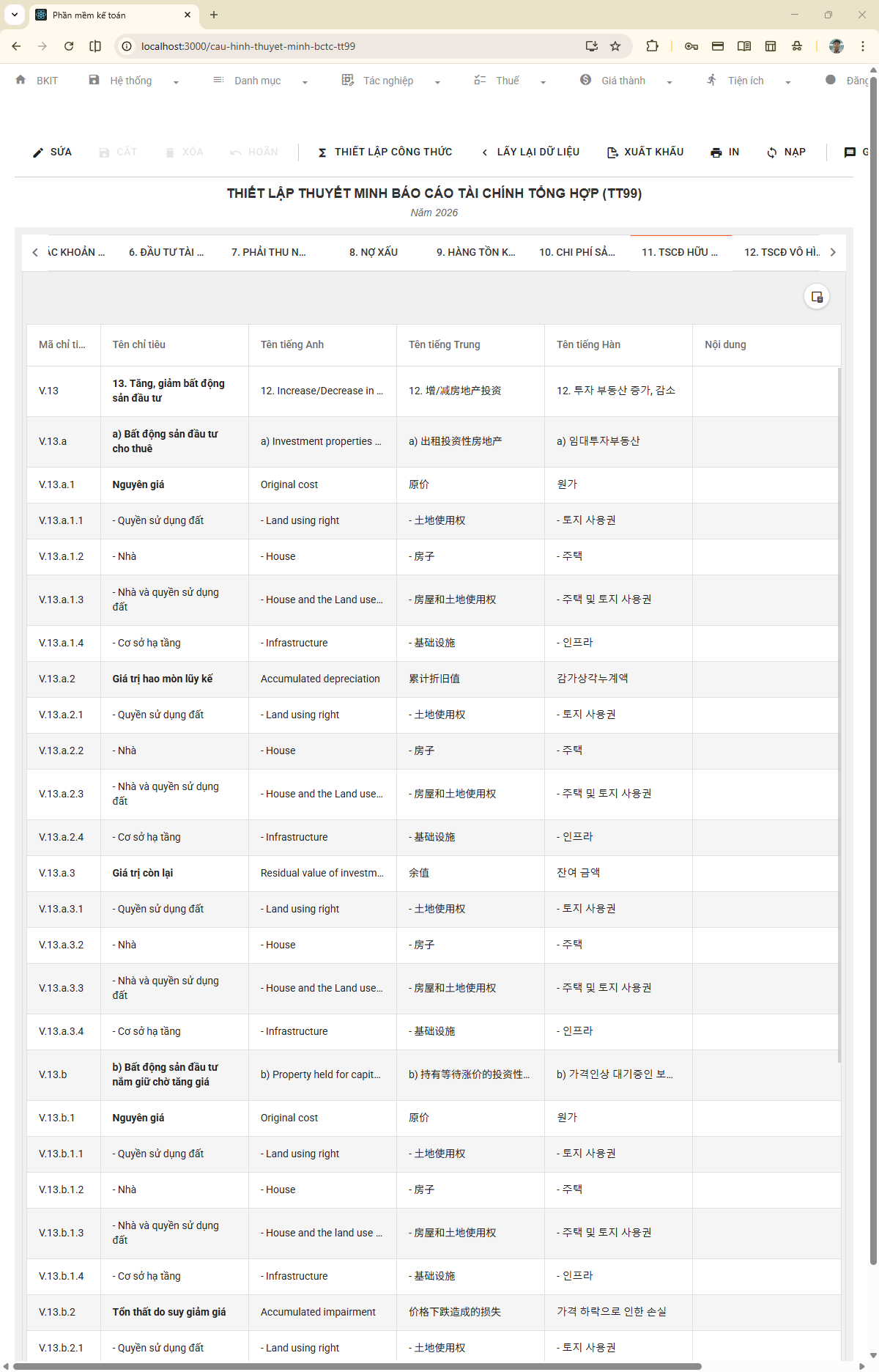Click the browser address bar URL
This screenshot has height=1372, width=879.
tap(248, 46)
